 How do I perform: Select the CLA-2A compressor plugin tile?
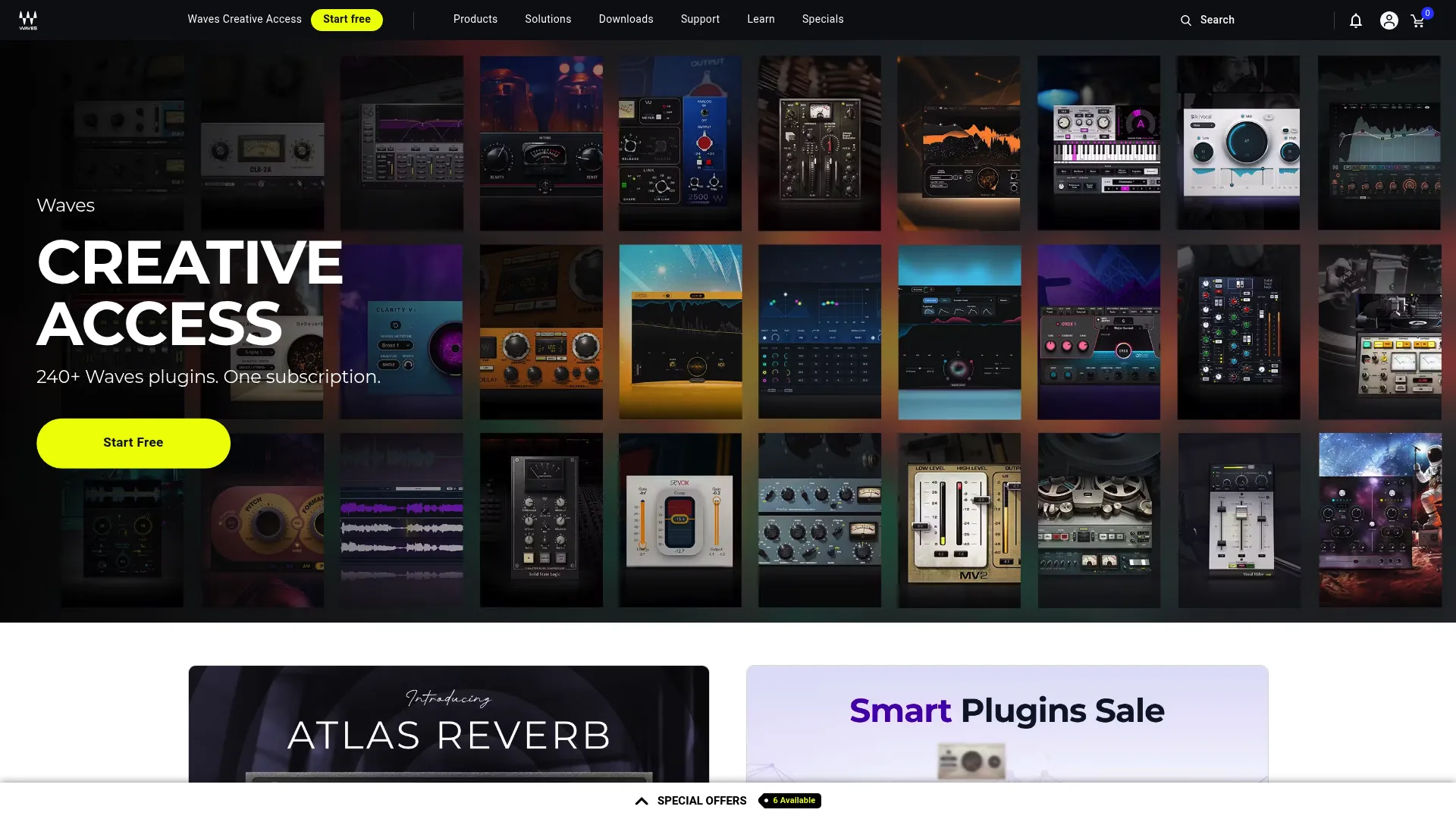click(262, 143)
